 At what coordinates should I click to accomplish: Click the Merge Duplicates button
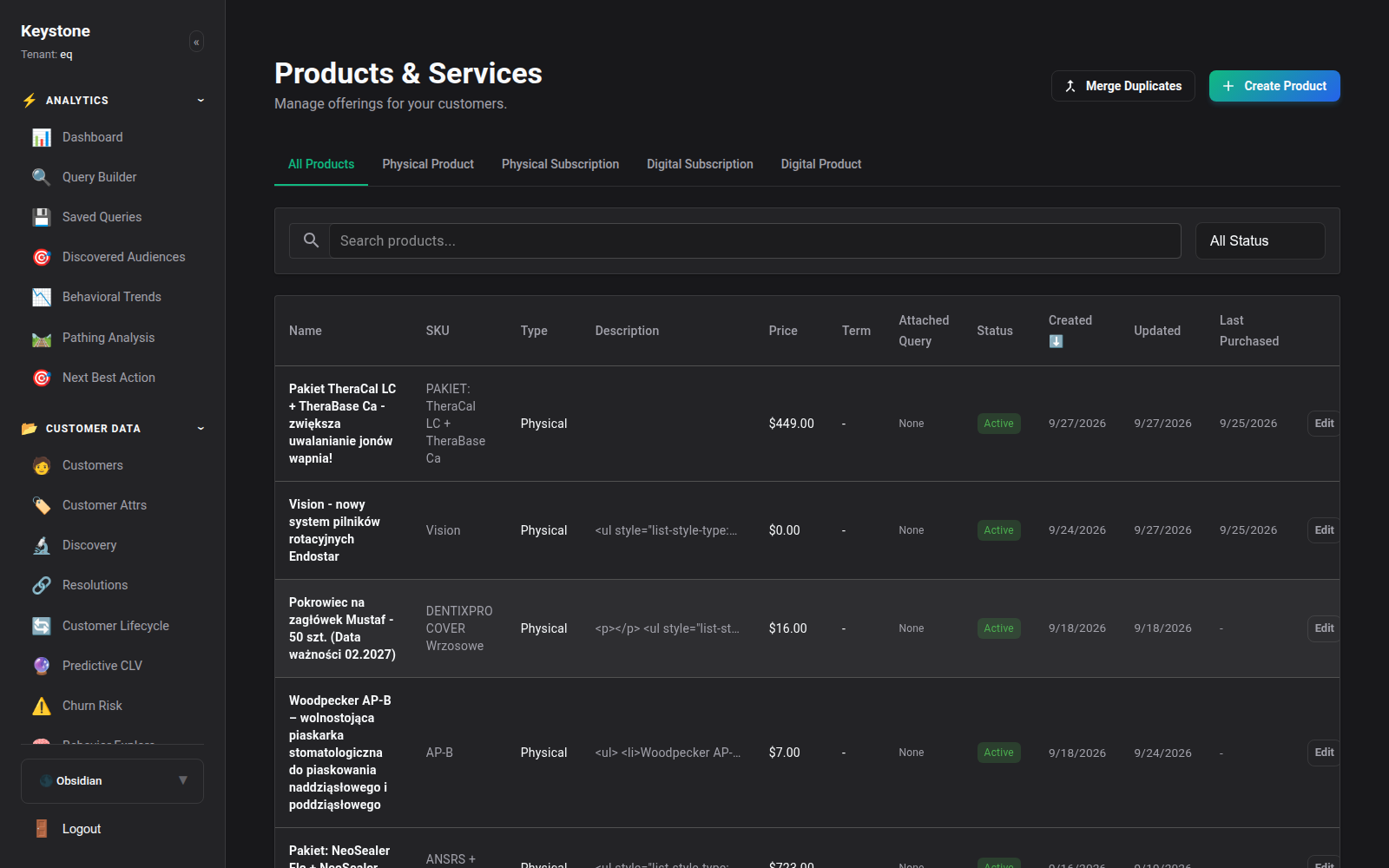pos(1123,86)
